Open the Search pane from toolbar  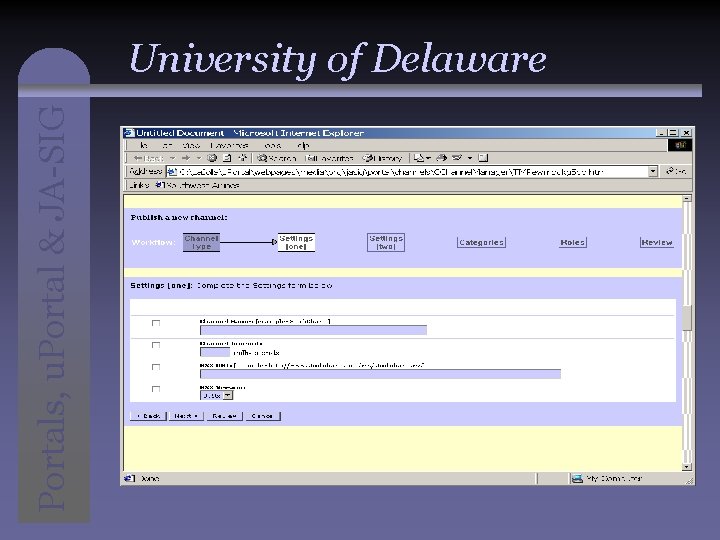[276, 158]
